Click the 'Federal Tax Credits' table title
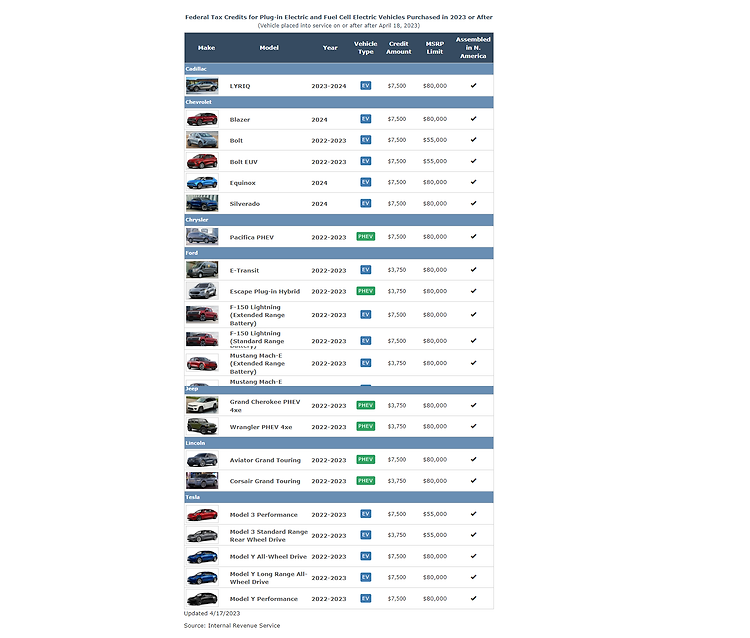This screenshot has width=750, height=638. [339, 17]
